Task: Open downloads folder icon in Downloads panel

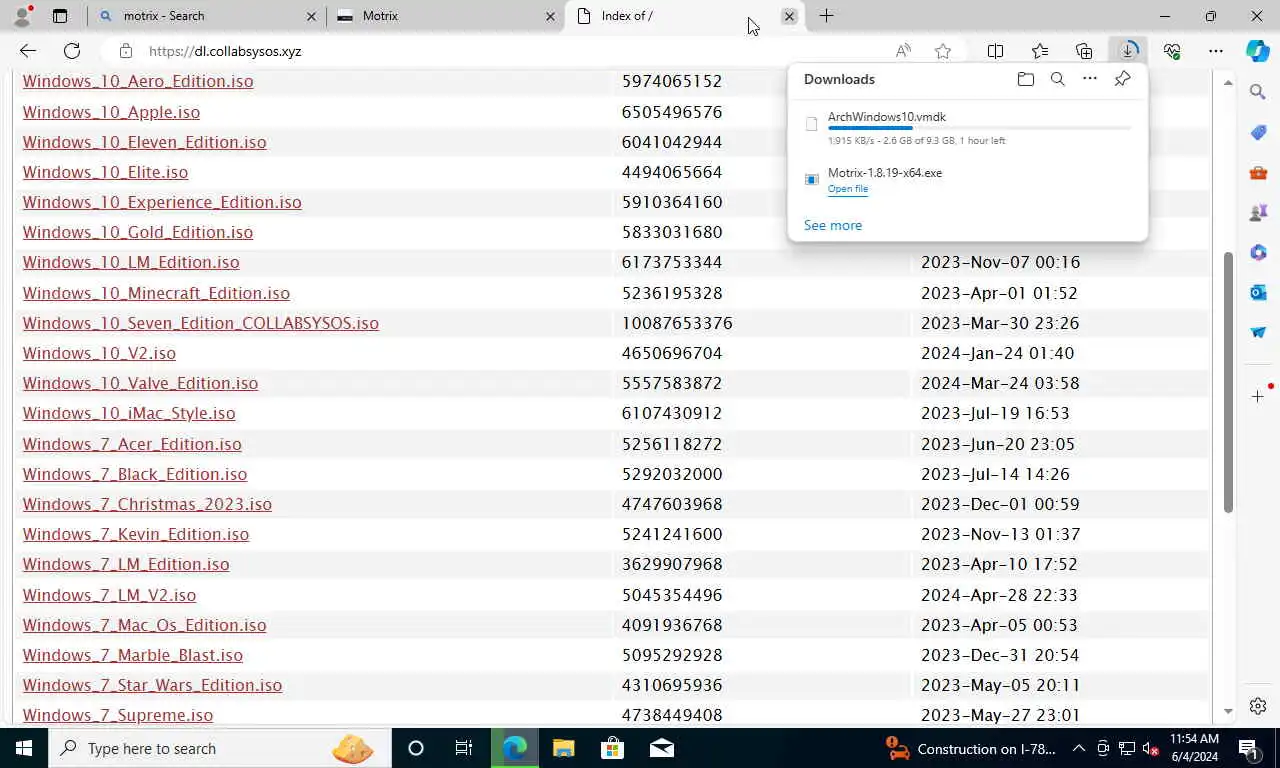Action: (1025, 79)
